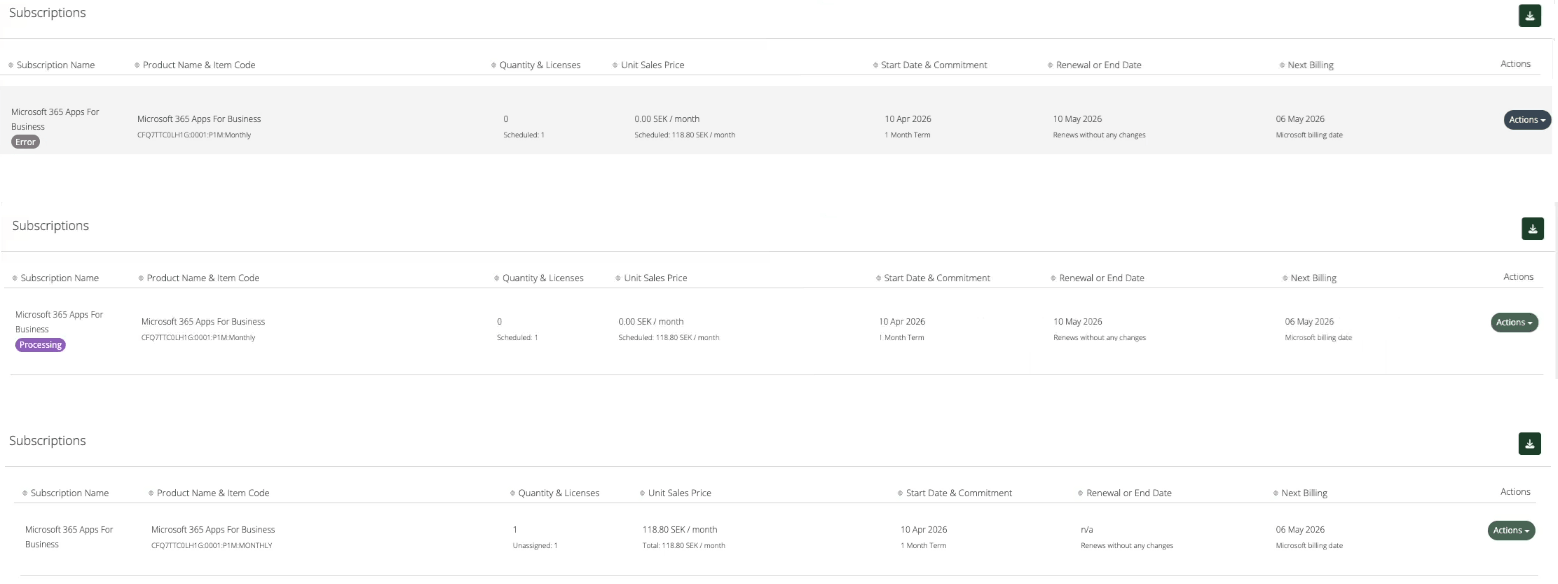Click the sort icon beside Next Billing
This screenshot has width=1558, height=584.
1280,64
